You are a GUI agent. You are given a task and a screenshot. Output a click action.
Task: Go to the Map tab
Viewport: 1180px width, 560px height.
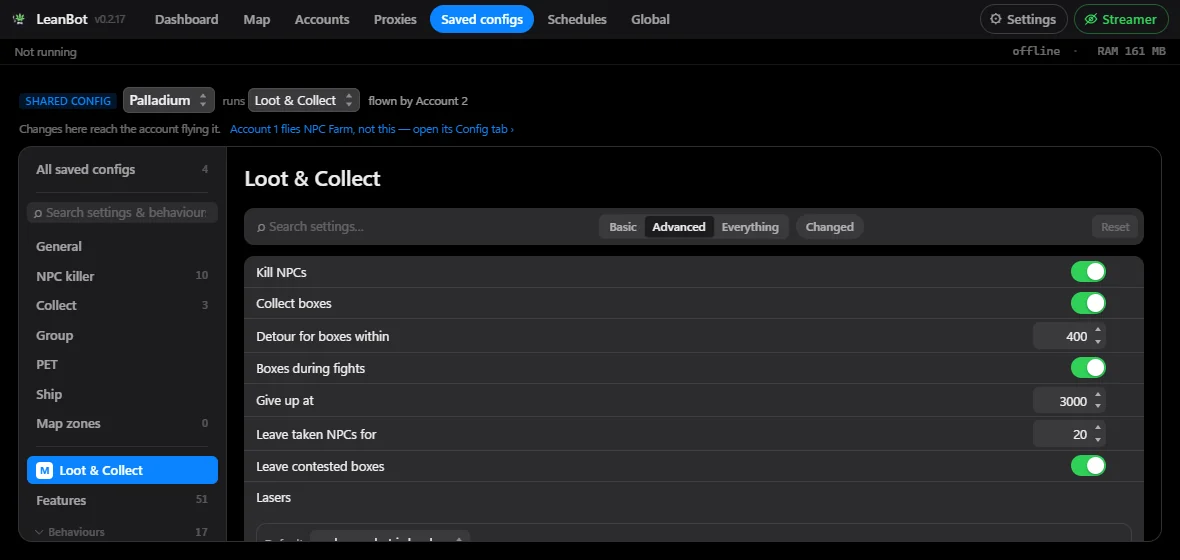tap(257, 20)
